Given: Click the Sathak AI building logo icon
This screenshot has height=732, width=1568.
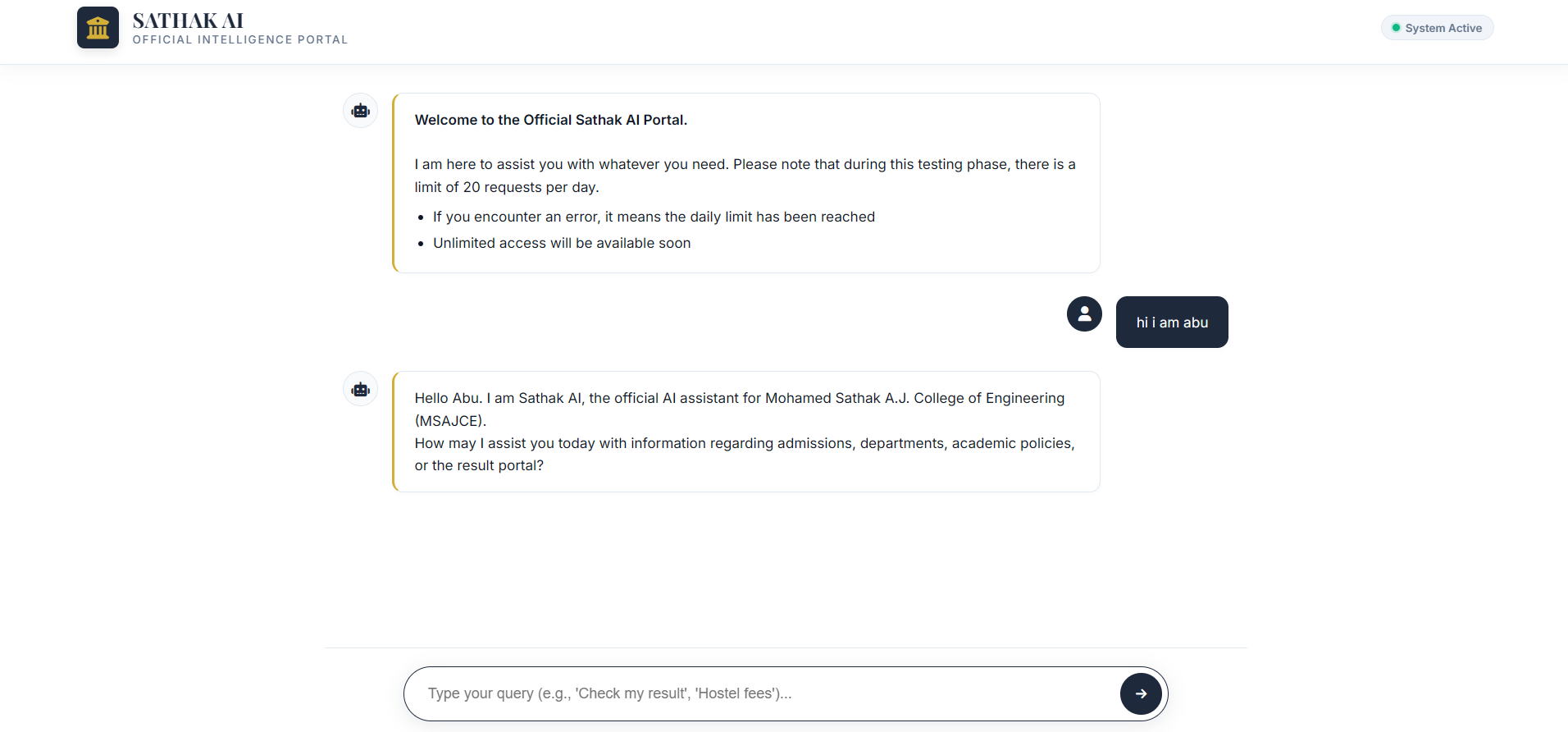Looking at the screenshot, I should (98, 28).
